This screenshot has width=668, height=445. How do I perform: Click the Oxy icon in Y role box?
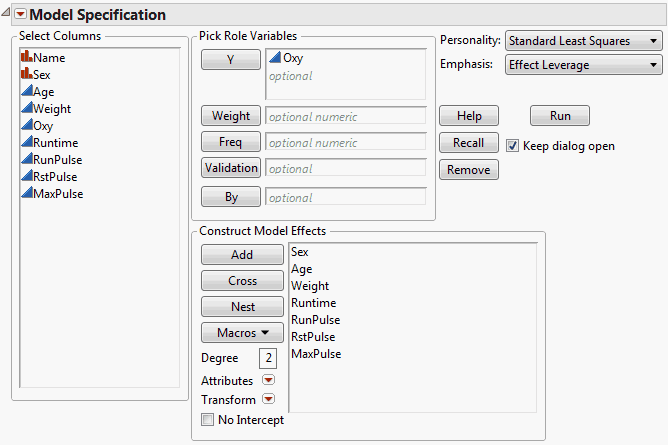(276, 59)
